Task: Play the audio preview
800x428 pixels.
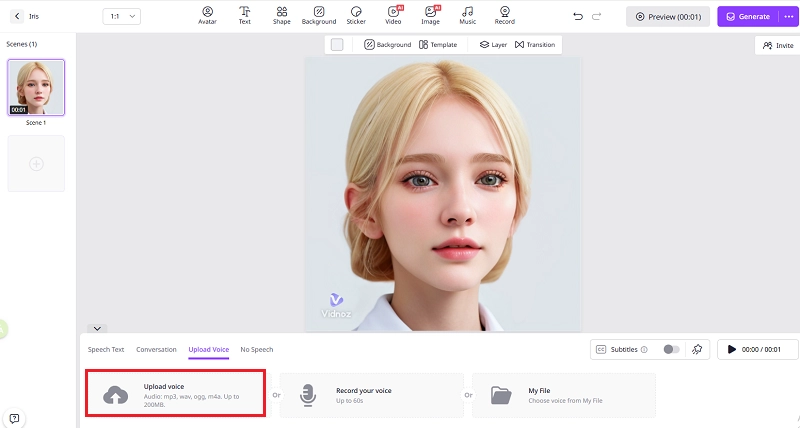Action: (732, 349)
